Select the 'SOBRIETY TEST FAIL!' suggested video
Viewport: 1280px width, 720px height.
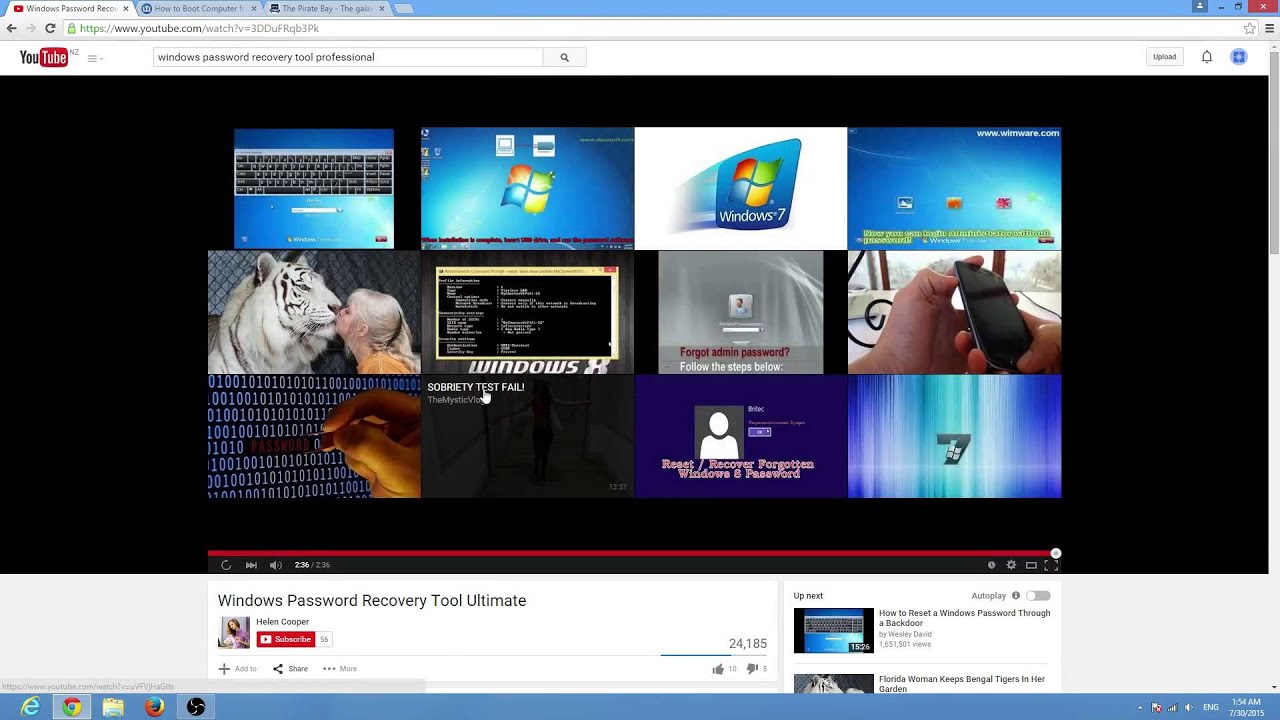[527, 436]
